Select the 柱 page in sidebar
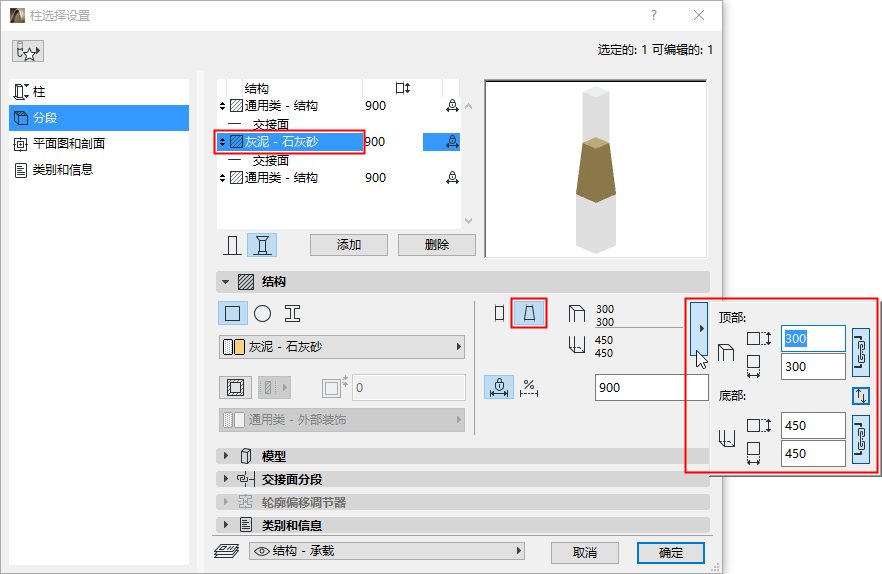Viewport: 882px width, 574px height. (99, 92)
